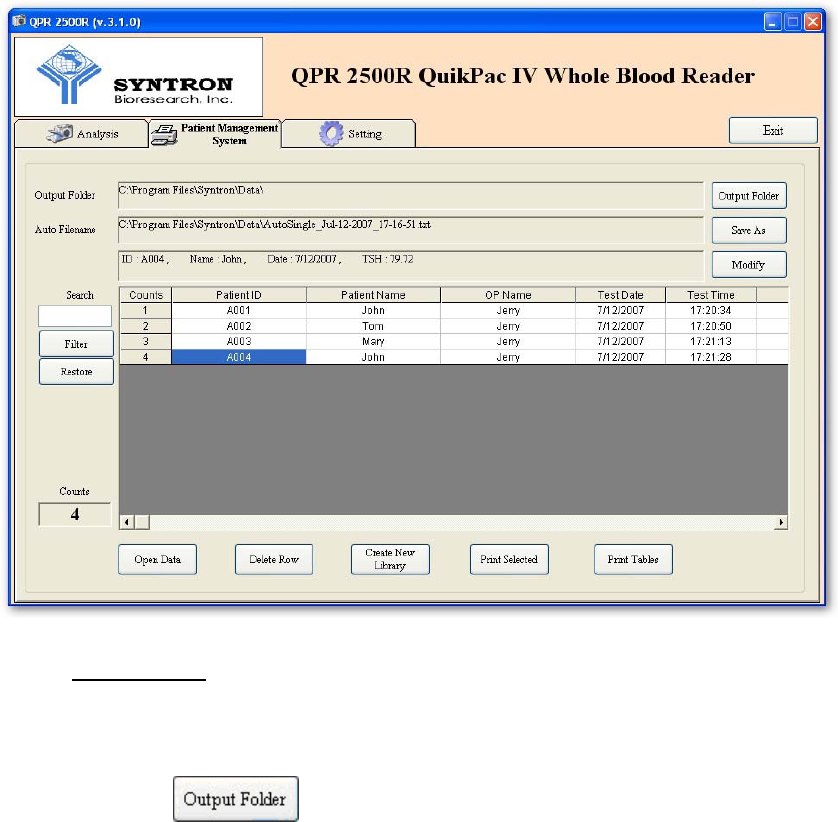Click the Print Selected button
Screen dimensions: 838x822
tap(509, 560)
